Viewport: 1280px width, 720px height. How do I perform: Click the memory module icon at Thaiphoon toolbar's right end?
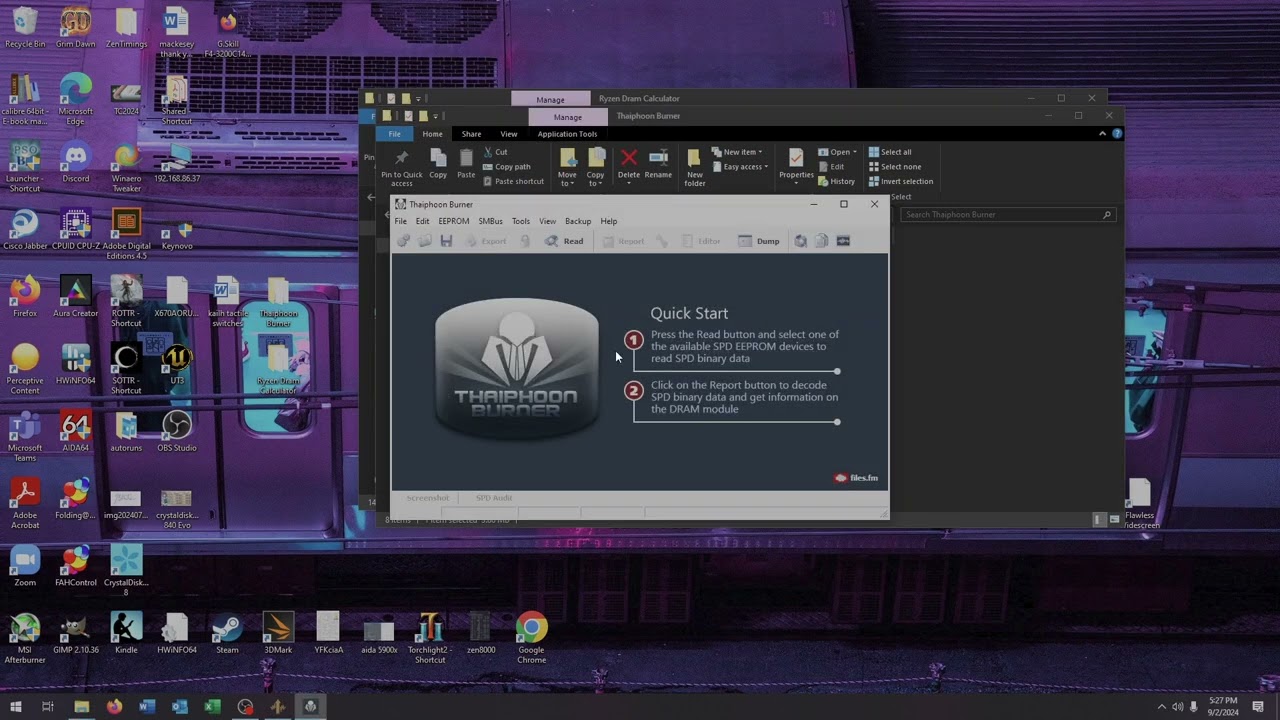point(843,241)
